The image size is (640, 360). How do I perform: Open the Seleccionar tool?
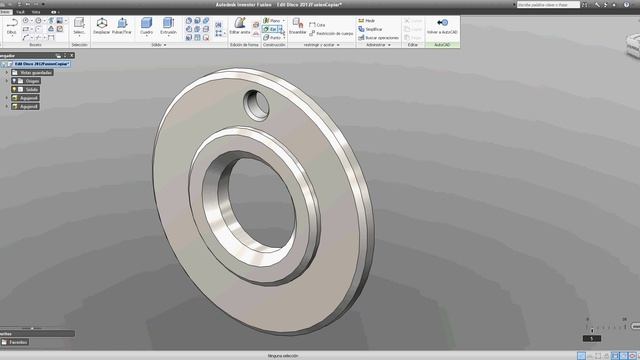pyautogui.click(x=79, y=26)
